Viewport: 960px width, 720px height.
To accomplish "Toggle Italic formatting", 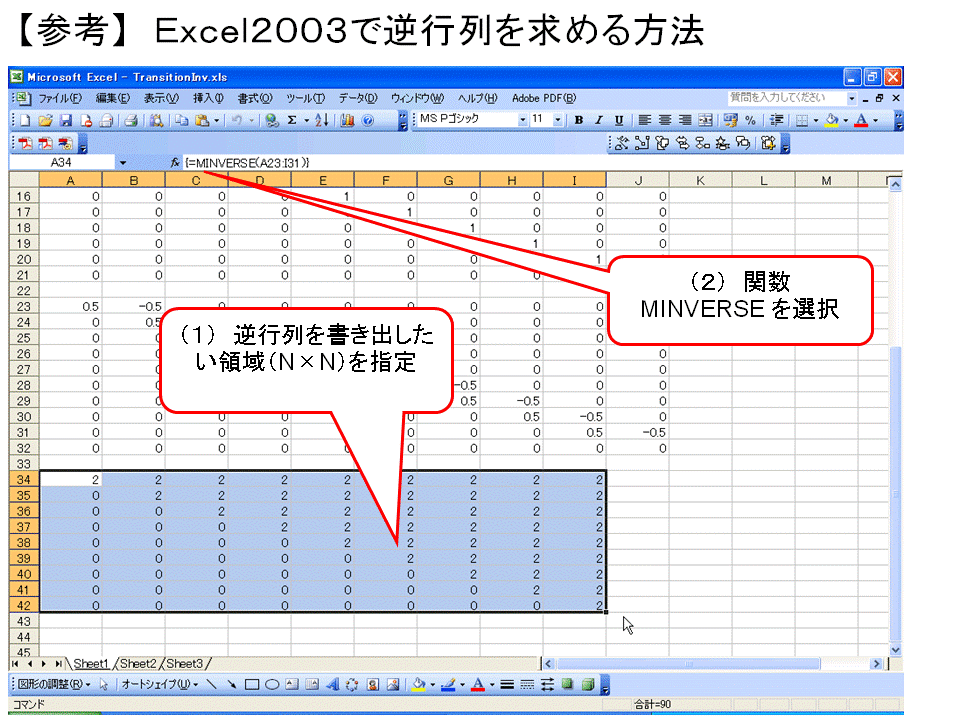I will coord(599,120).
